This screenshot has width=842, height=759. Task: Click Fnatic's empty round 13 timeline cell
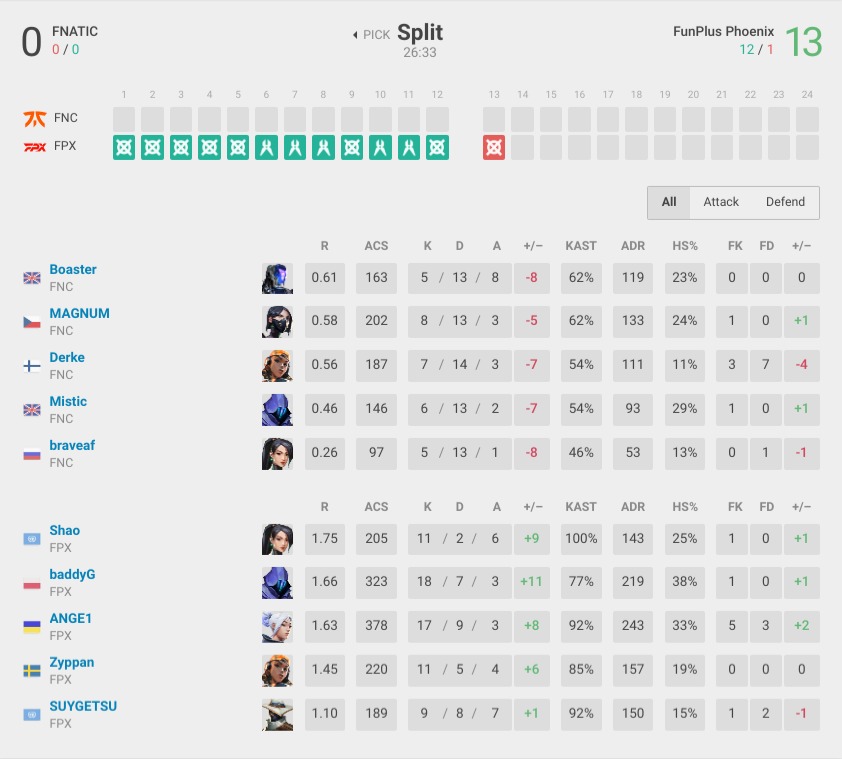(x=494, y=119)
